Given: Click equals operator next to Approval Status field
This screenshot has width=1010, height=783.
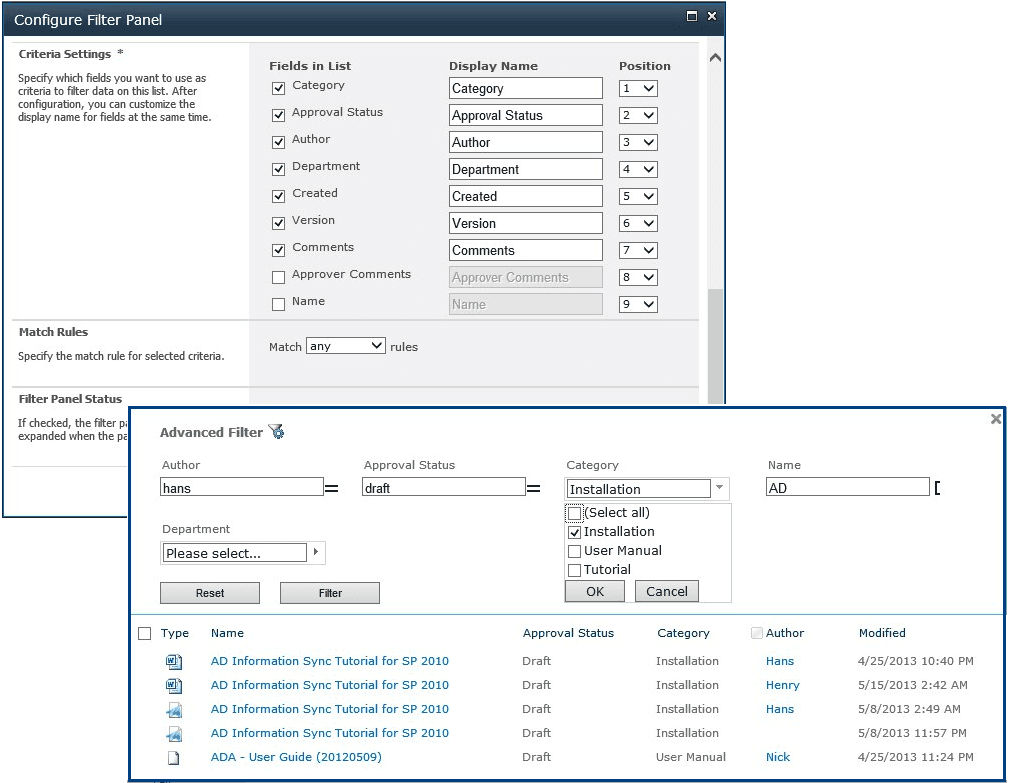Looking at the screenshot, I should pyautogui.click(x=533, y=489).
